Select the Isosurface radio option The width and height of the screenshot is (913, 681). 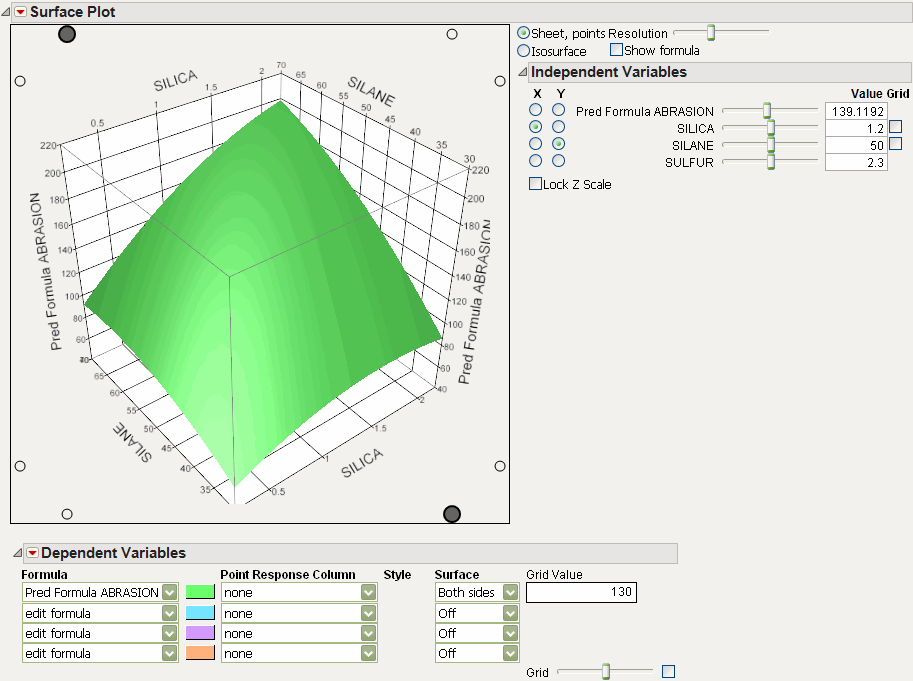pos(524,51)
